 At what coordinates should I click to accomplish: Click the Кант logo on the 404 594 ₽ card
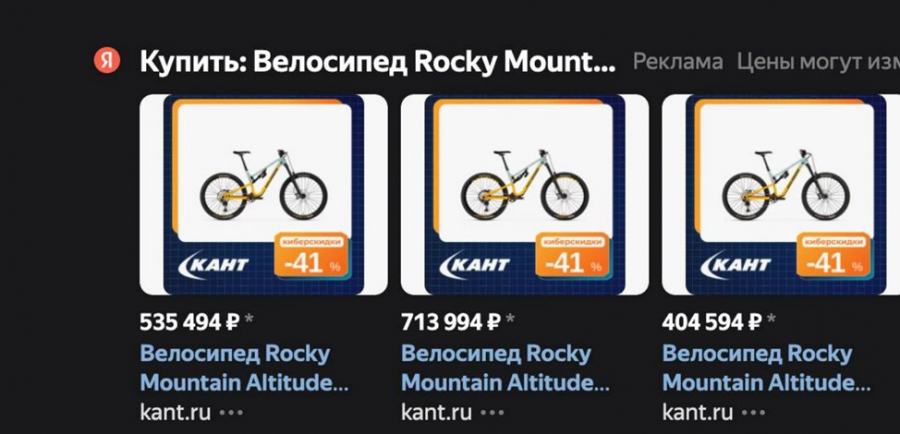point(740,265)
